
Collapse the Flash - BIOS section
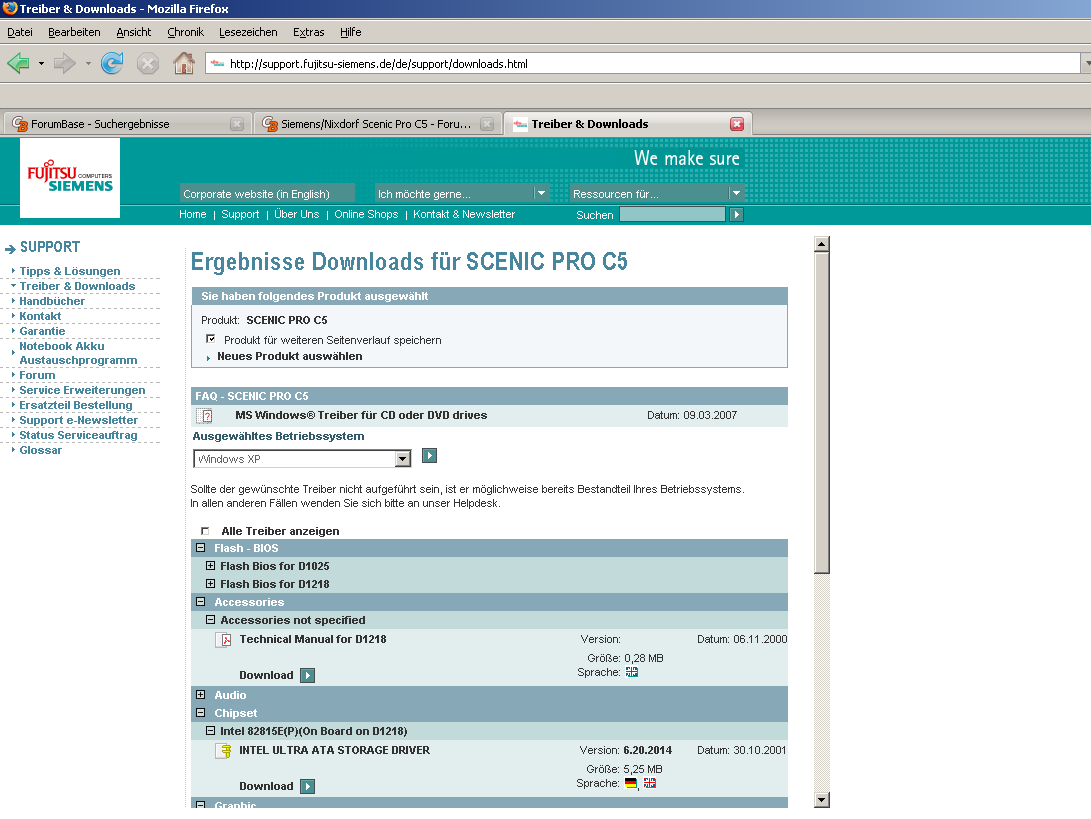[x=200, y=548]
